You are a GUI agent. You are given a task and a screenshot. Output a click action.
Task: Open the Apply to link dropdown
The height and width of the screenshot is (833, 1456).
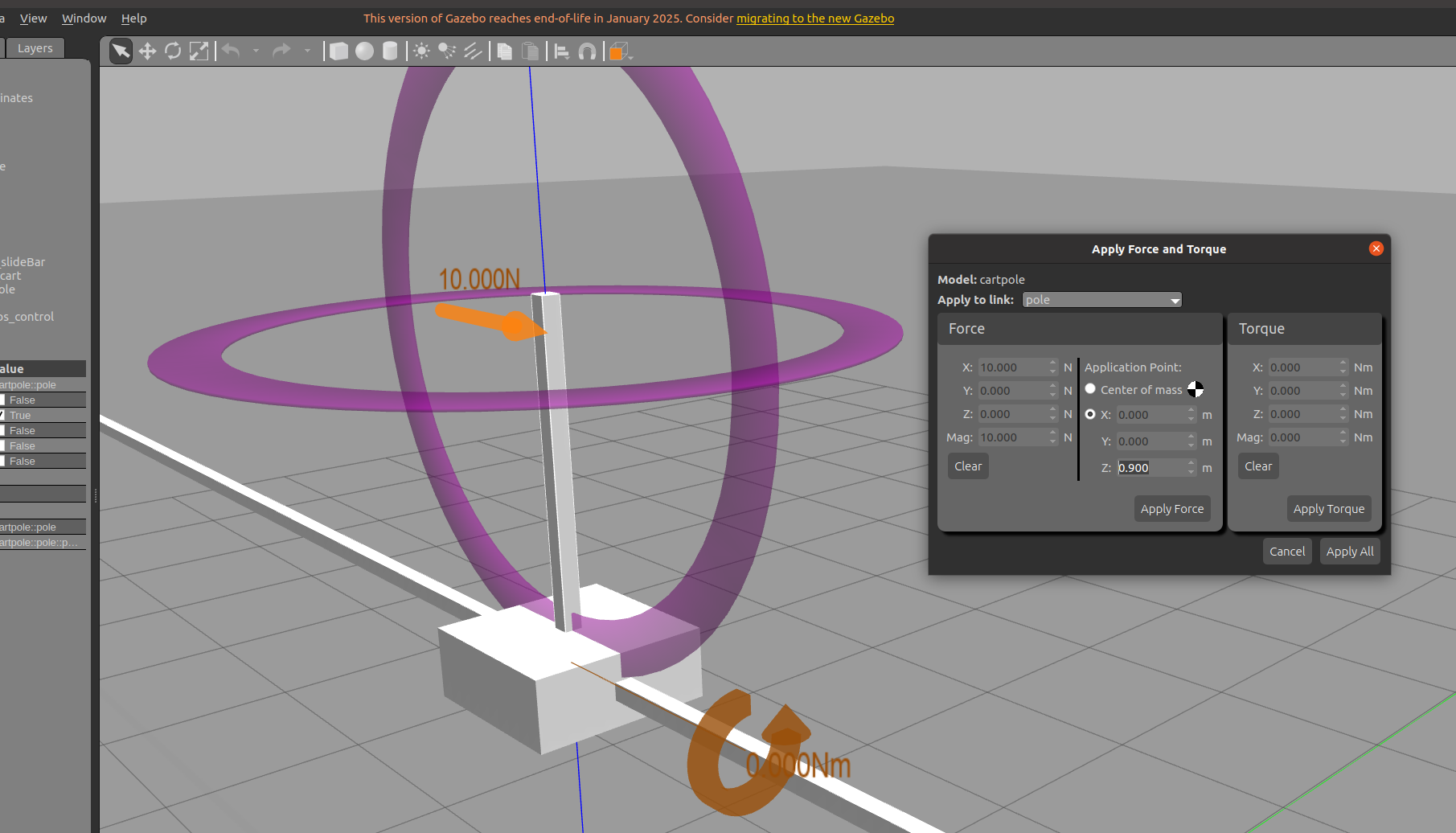point(1101,300)
